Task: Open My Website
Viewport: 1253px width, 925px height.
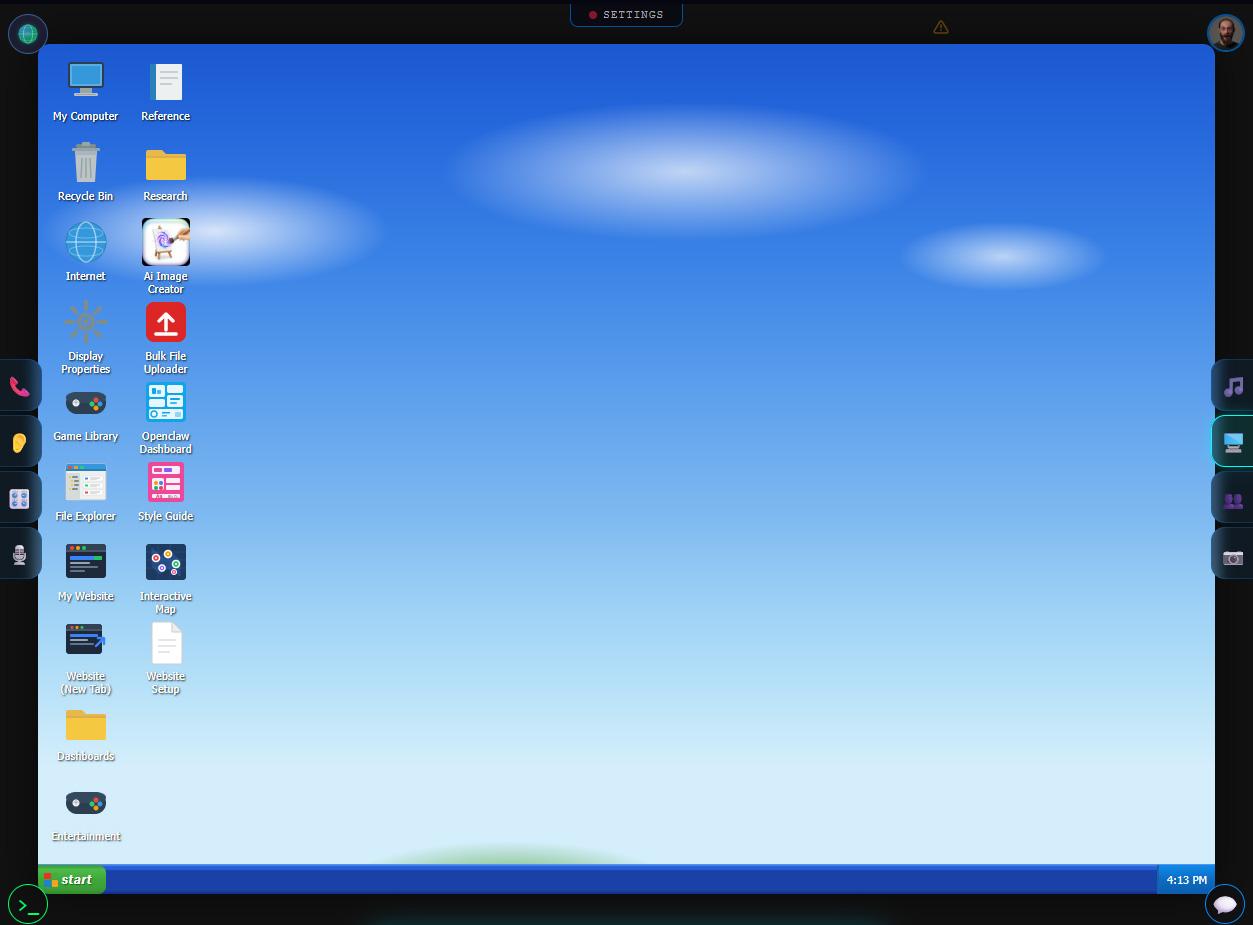Action: 86,562
